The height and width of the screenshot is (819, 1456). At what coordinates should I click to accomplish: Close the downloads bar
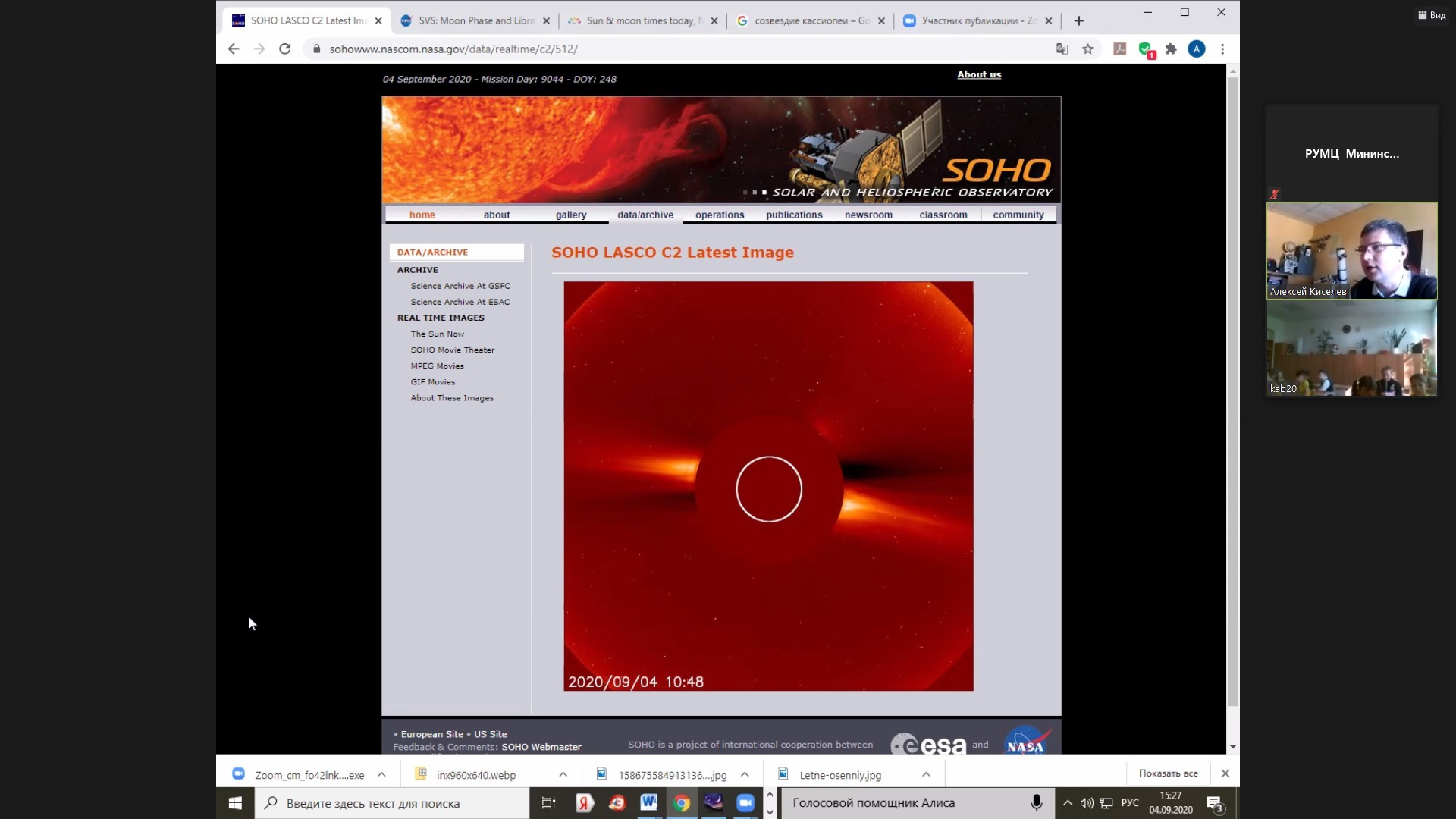coord(1225,773)
